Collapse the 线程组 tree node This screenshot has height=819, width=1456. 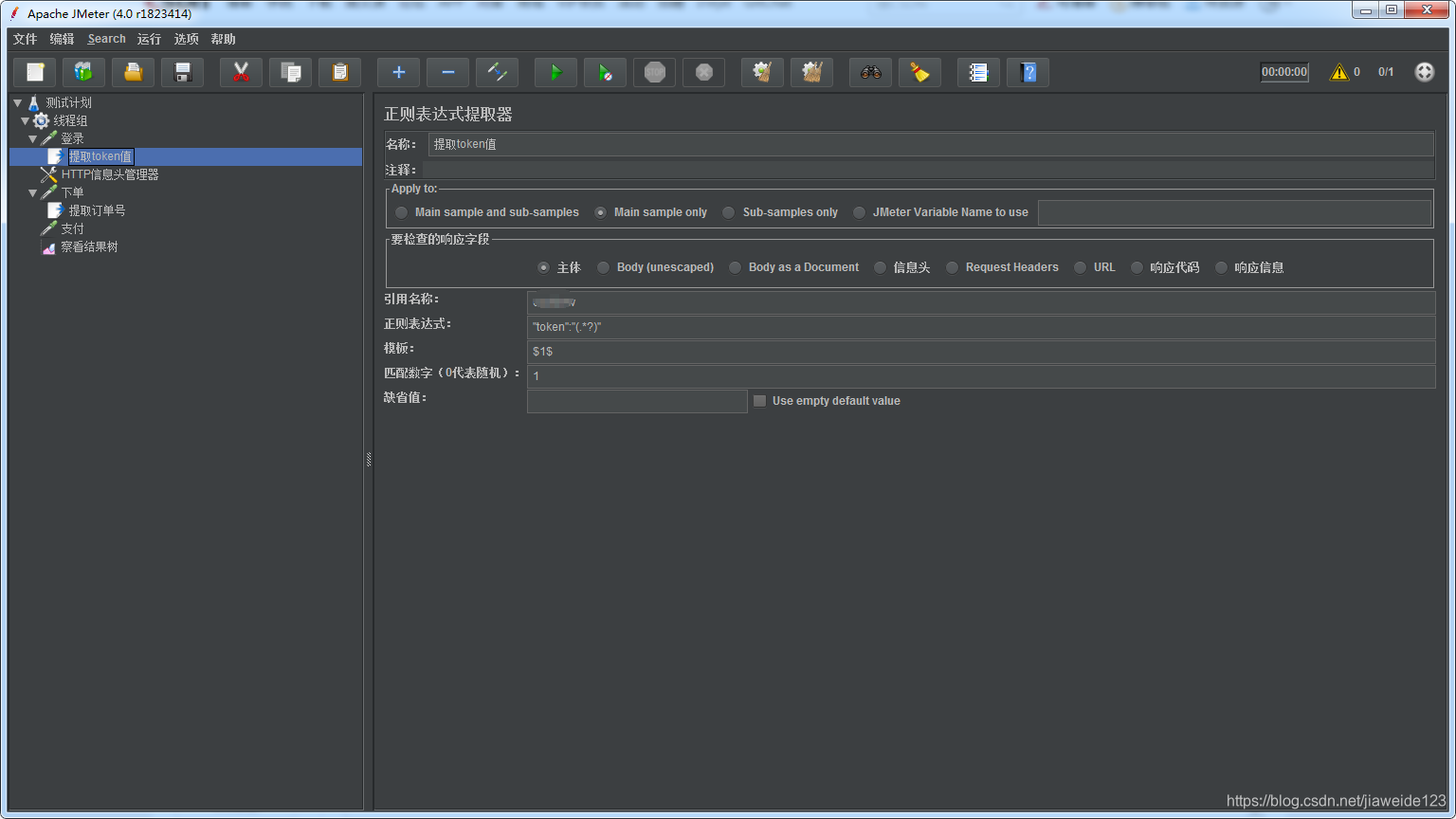coord(26,120)
